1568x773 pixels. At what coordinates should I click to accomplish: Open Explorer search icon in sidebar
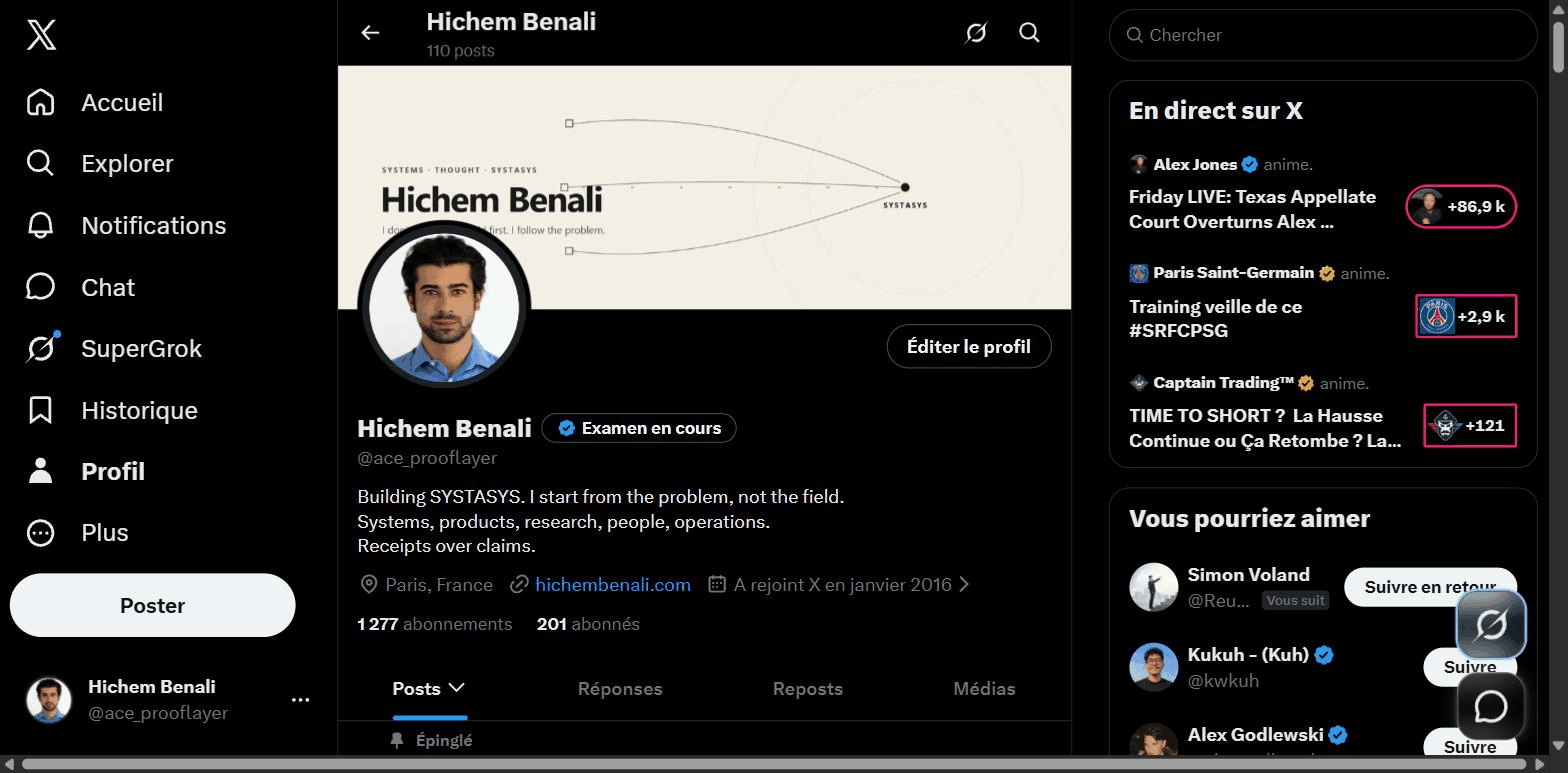click(x=40, y=163)
